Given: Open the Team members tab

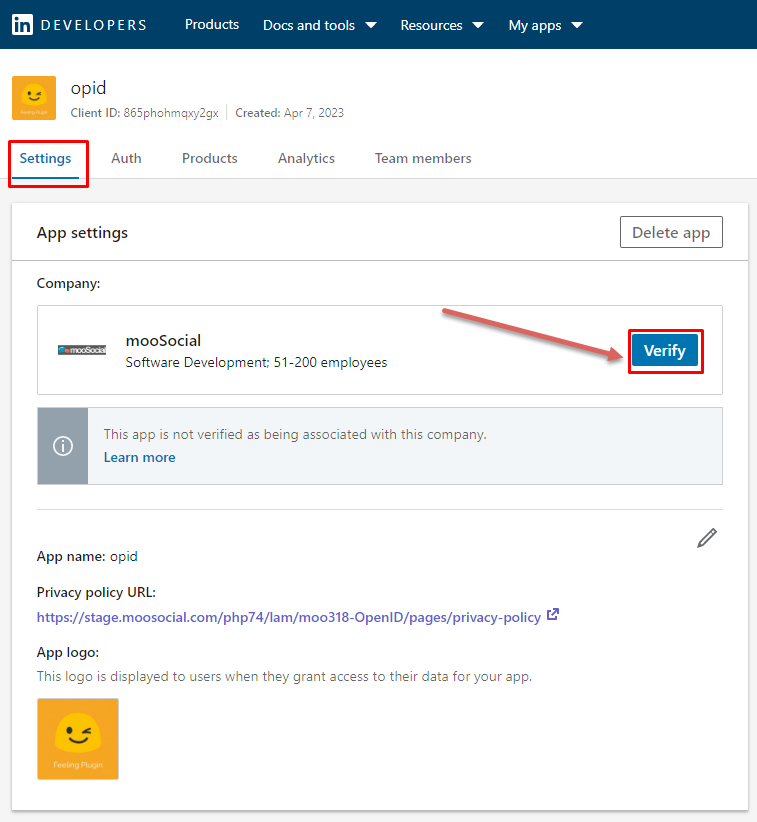Looking at the screenshot, I should click(423, 158).
